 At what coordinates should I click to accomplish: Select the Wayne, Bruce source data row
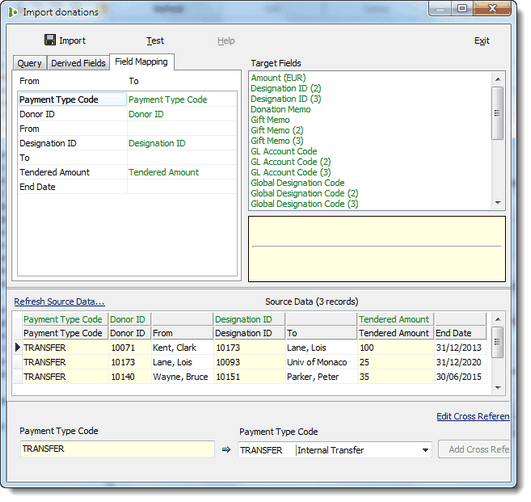point(250,377)
